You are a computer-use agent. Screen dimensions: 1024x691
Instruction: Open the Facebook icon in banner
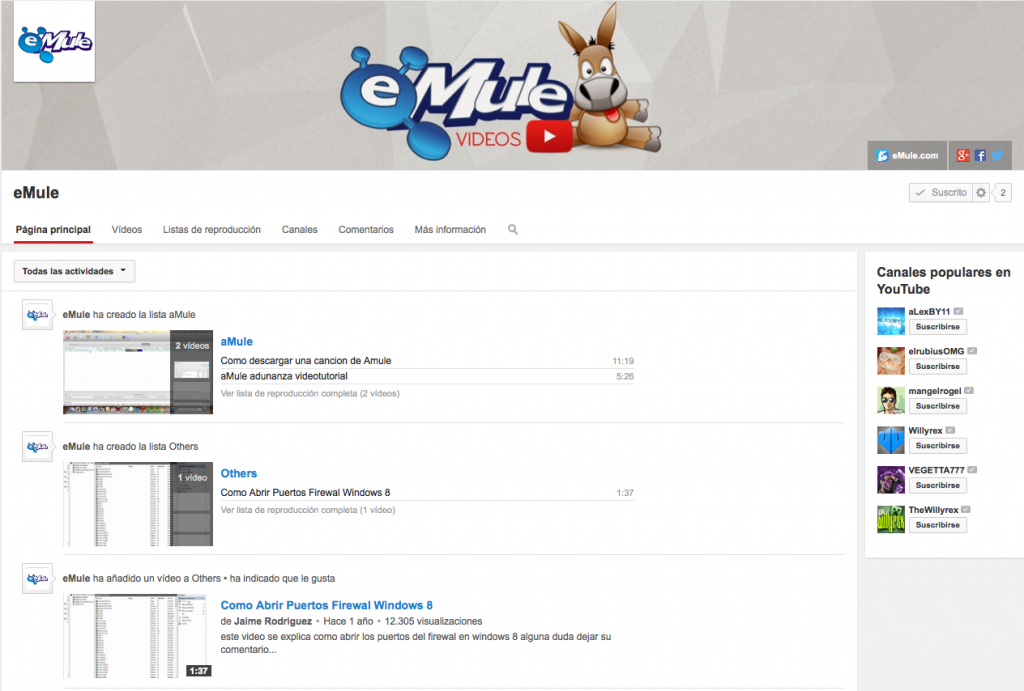coord(980,155)
